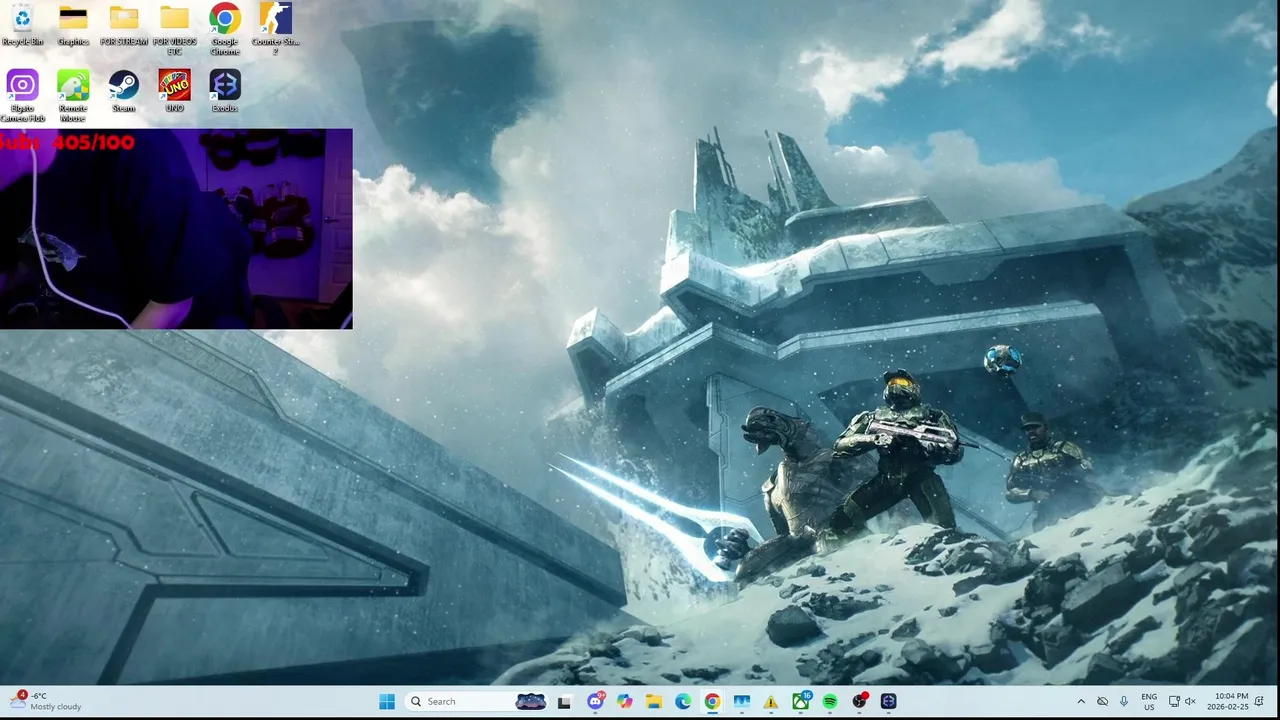Open the Windows Start menu

387,701
